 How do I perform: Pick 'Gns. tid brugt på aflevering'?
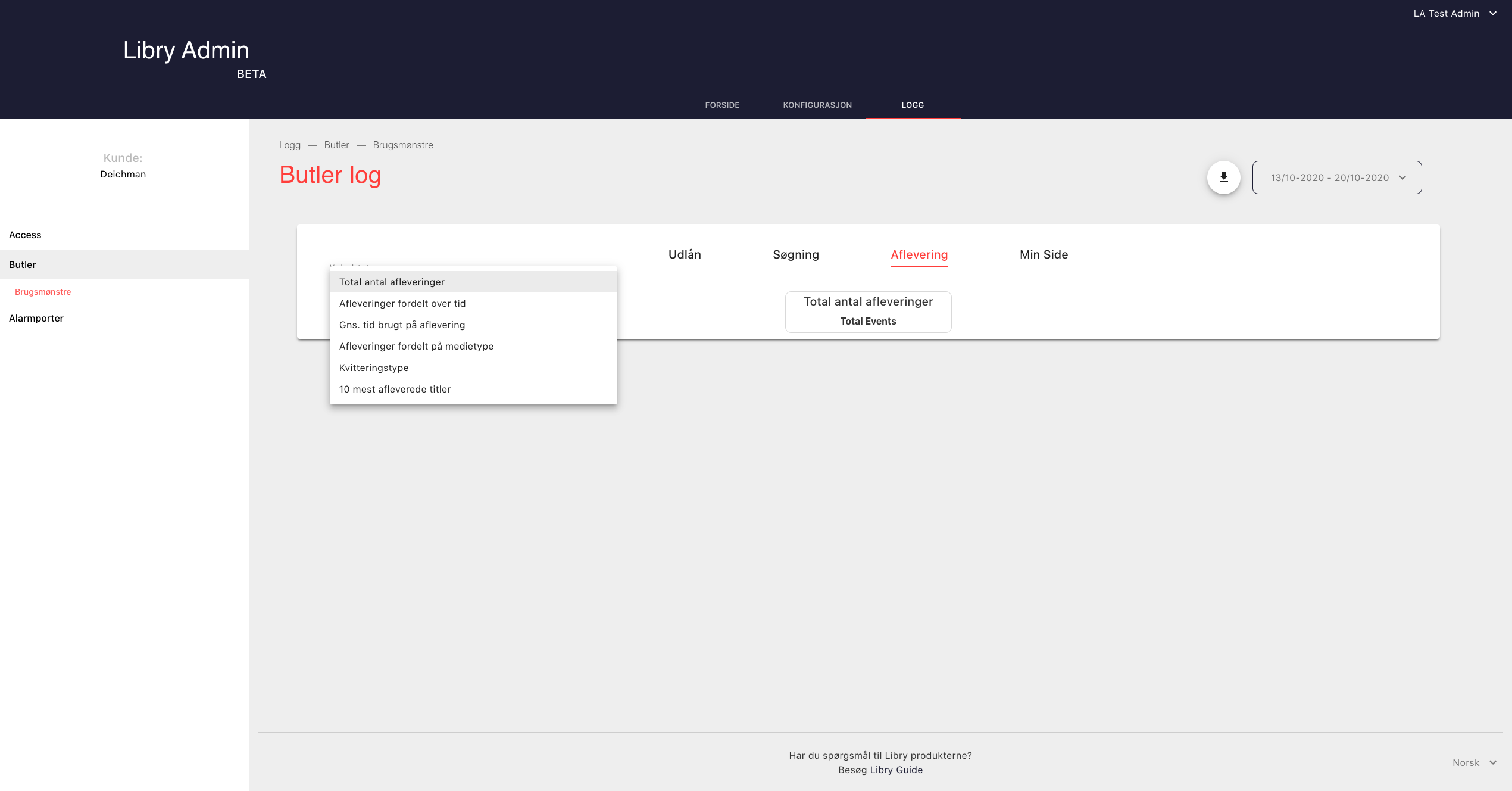click(402, 325)
